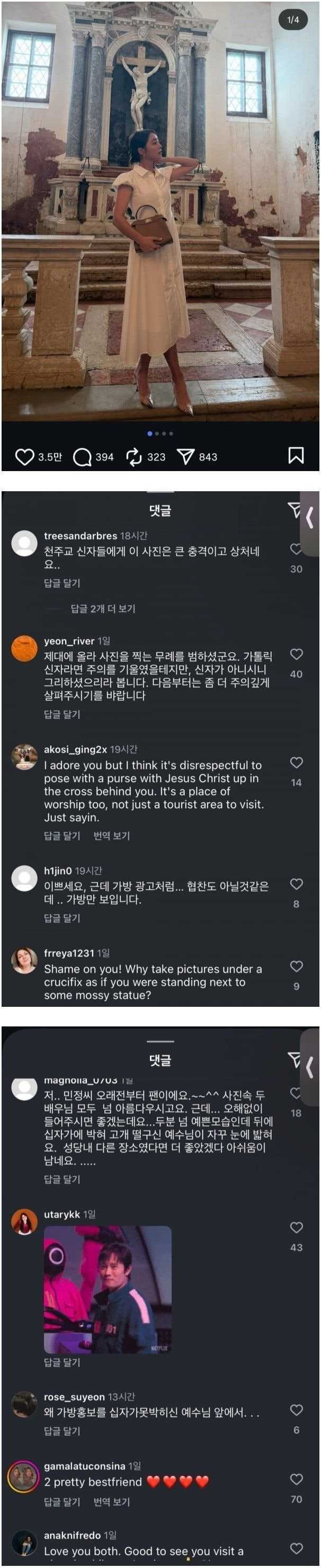321x1568 pixels.
Task: Tap the repost arrows icon
Action: tap(133, 457)
